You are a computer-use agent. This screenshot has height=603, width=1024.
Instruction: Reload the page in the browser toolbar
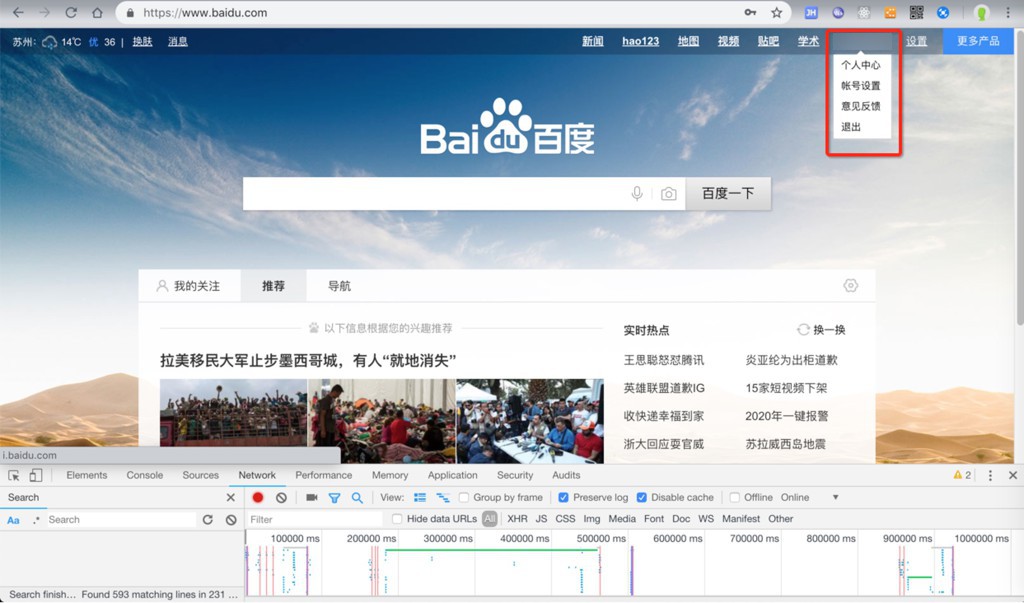click(71, 12)
